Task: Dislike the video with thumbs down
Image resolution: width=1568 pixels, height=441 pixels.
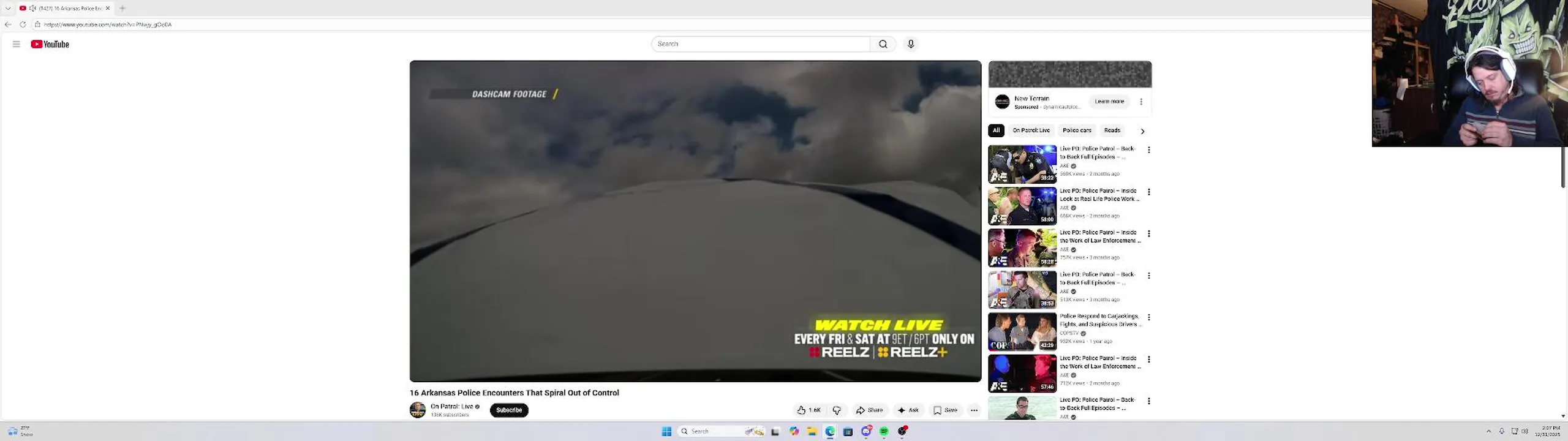Action: click(x=837, y=410)
